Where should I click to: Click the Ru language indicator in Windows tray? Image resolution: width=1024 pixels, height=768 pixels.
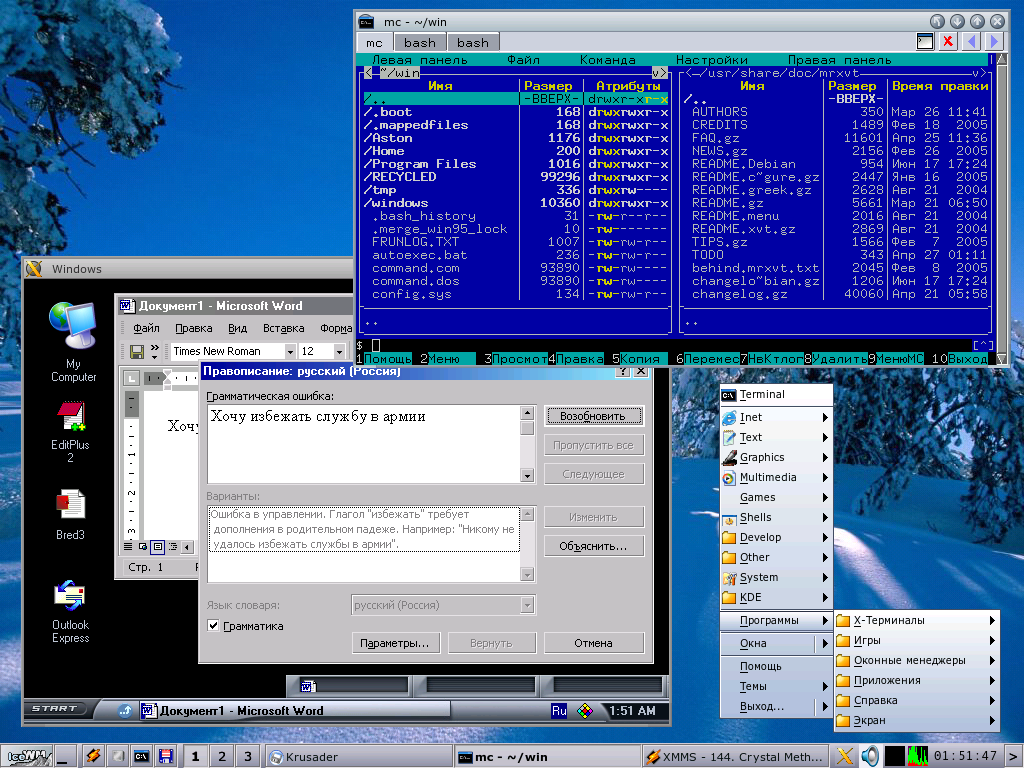pos(559,711)
